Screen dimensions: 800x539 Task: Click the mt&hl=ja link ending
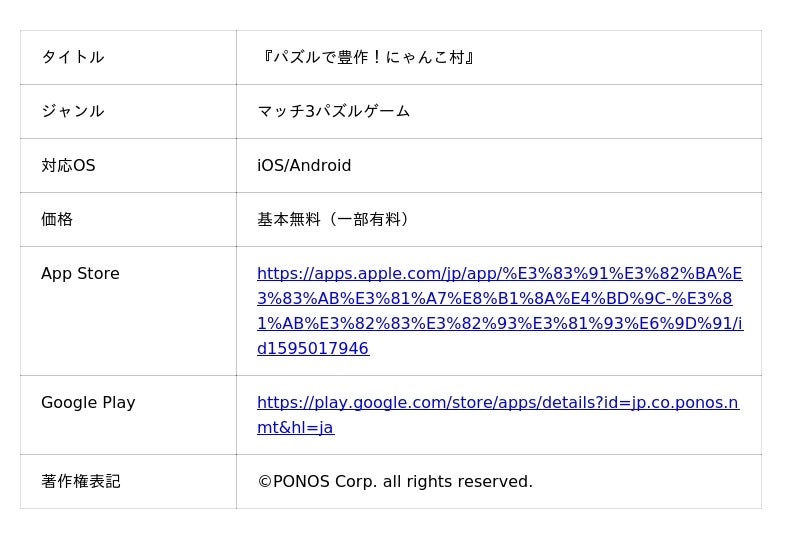pyautogui.click(x=295, y=428)
